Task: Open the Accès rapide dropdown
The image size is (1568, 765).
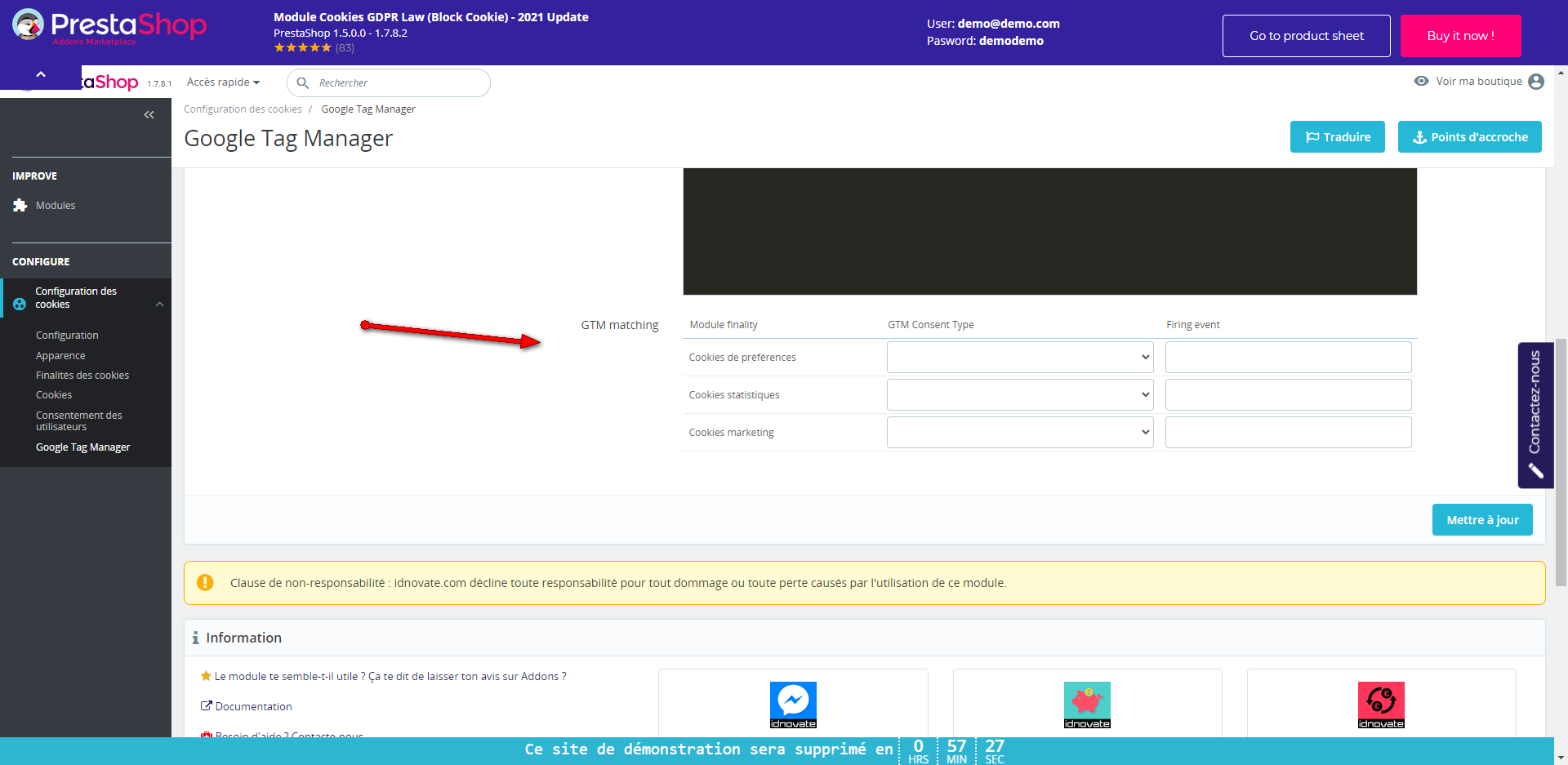Action: point(223,82)
